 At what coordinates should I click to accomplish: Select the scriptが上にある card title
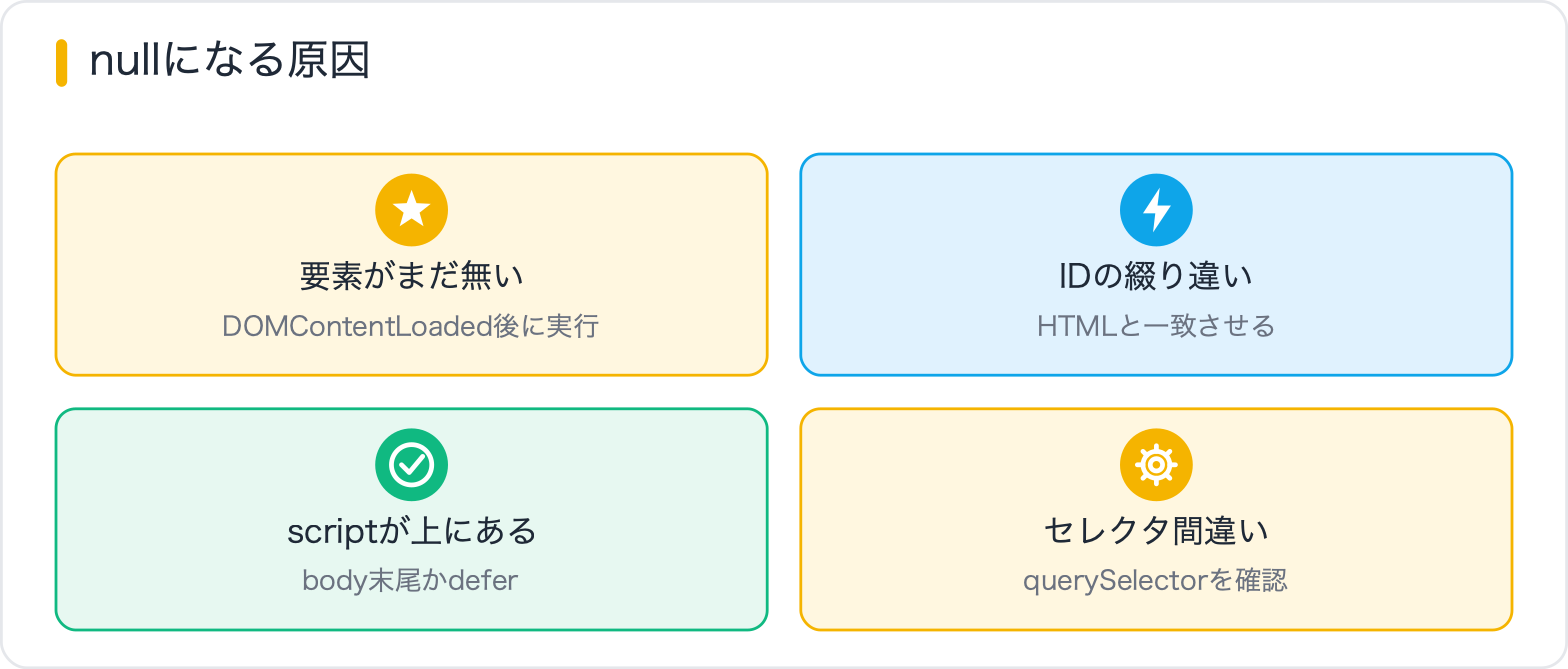point(411,531)
